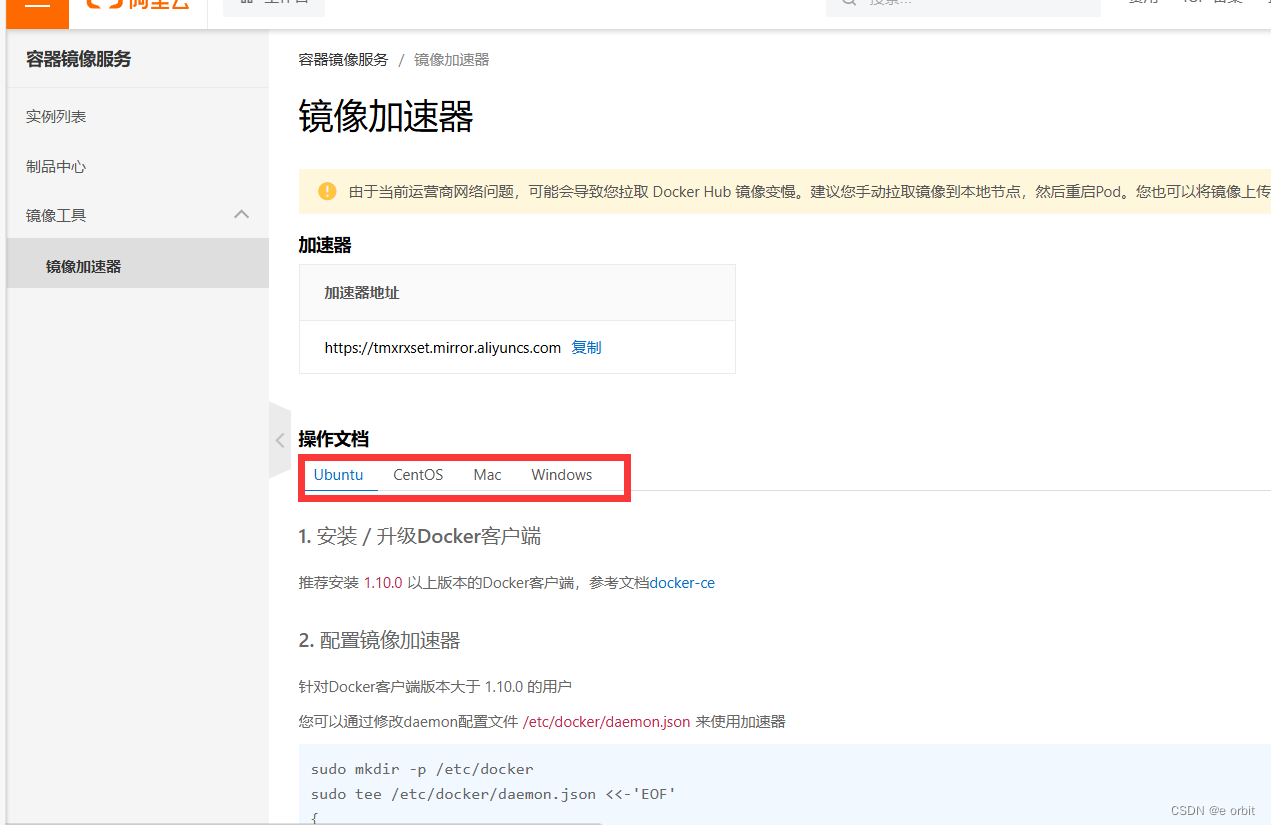The height and width of the screenshot is (825, 1271).
Task: Switch to the Mac tab
Action: click(x=487, y=475)
